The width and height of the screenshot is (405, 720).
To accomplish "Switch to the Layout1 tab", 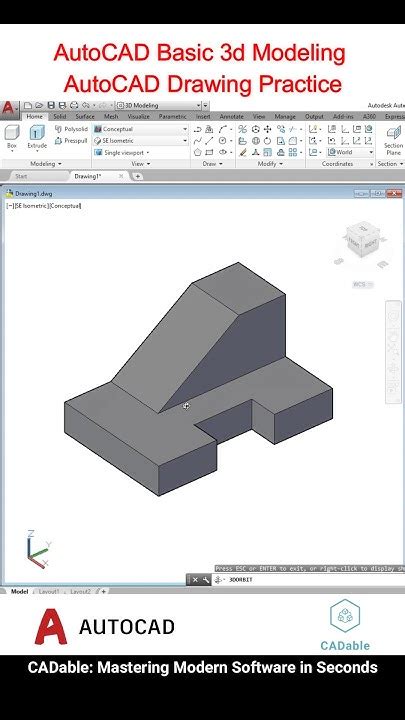I will click(49, 592).
